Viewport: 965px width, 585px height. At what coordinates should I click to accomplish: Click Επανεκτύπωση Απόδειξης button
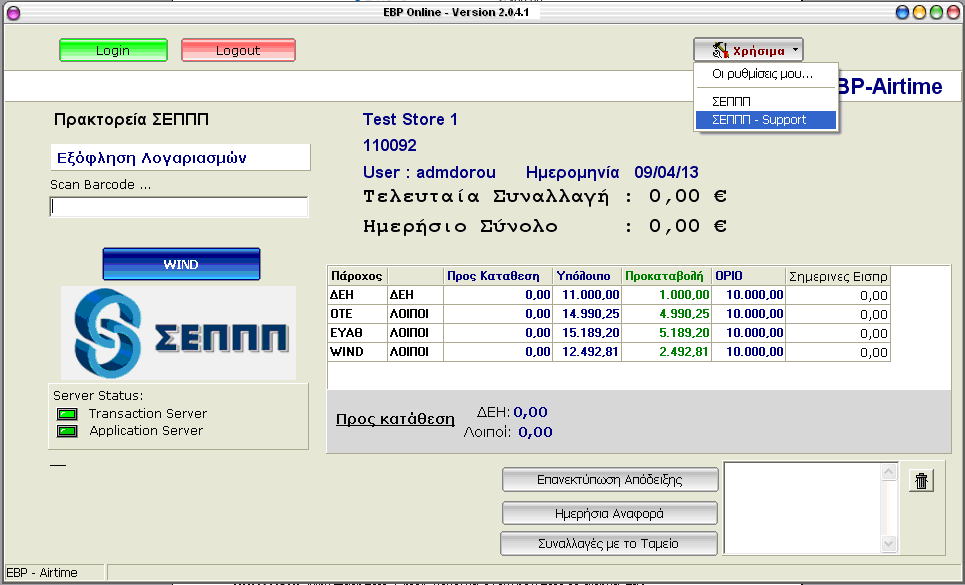click(610, 480)
